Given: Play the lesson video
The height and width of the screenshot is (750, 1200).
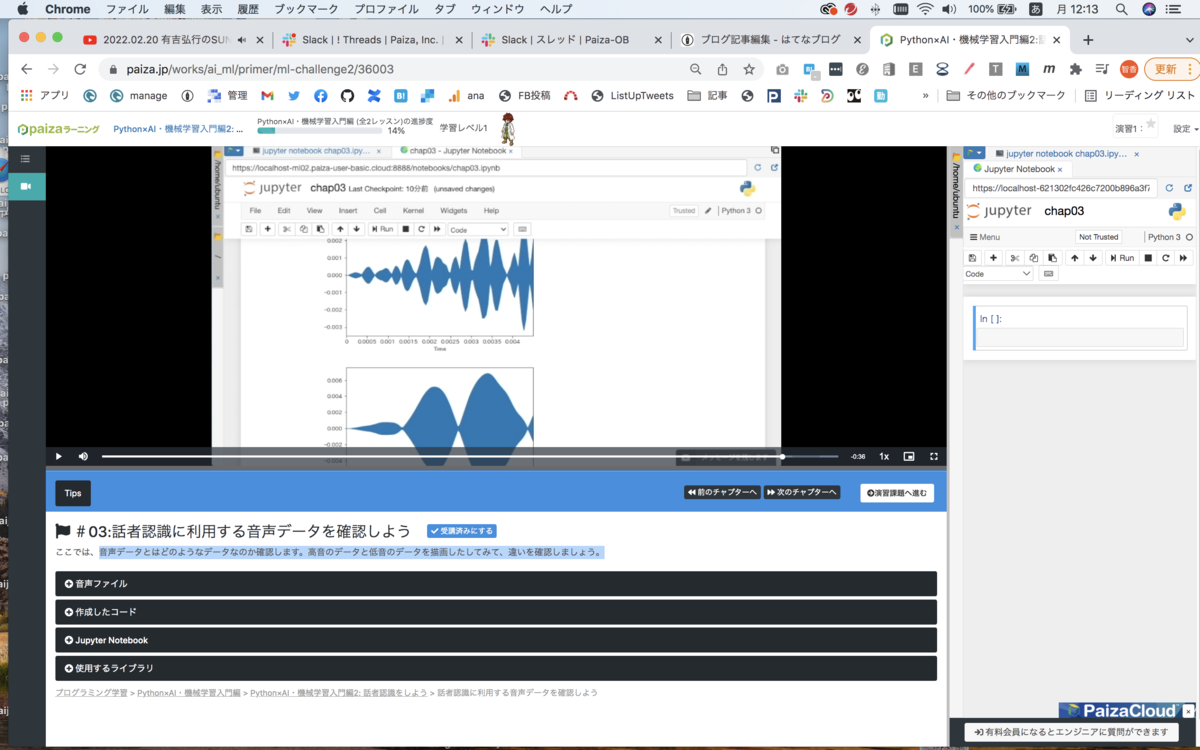Looking at the screenshot, I should (x=59, y=456).
